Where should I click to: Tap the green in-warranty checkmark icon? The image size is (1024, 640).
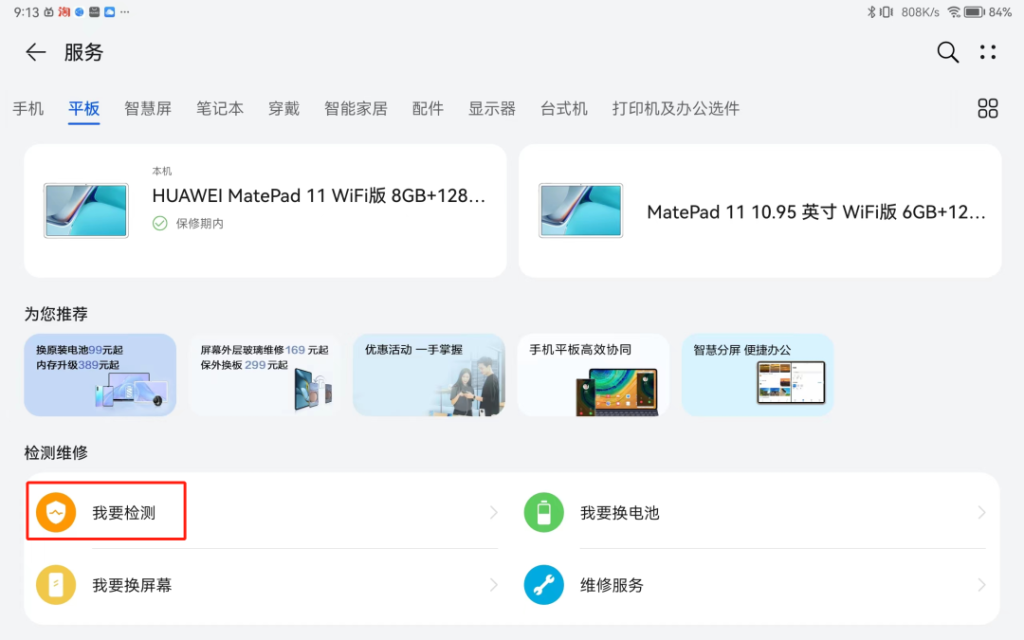(x=160, y=223)
